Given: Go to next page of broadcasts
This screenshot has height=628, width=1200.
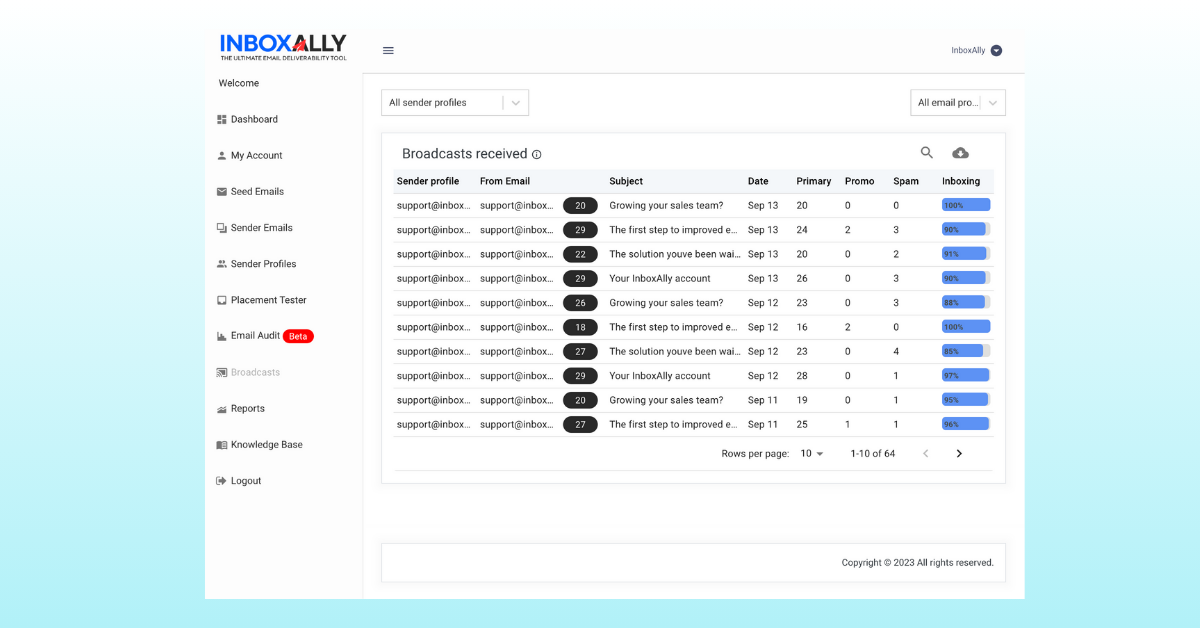Looking at the screenshot, I should [959, 454].
